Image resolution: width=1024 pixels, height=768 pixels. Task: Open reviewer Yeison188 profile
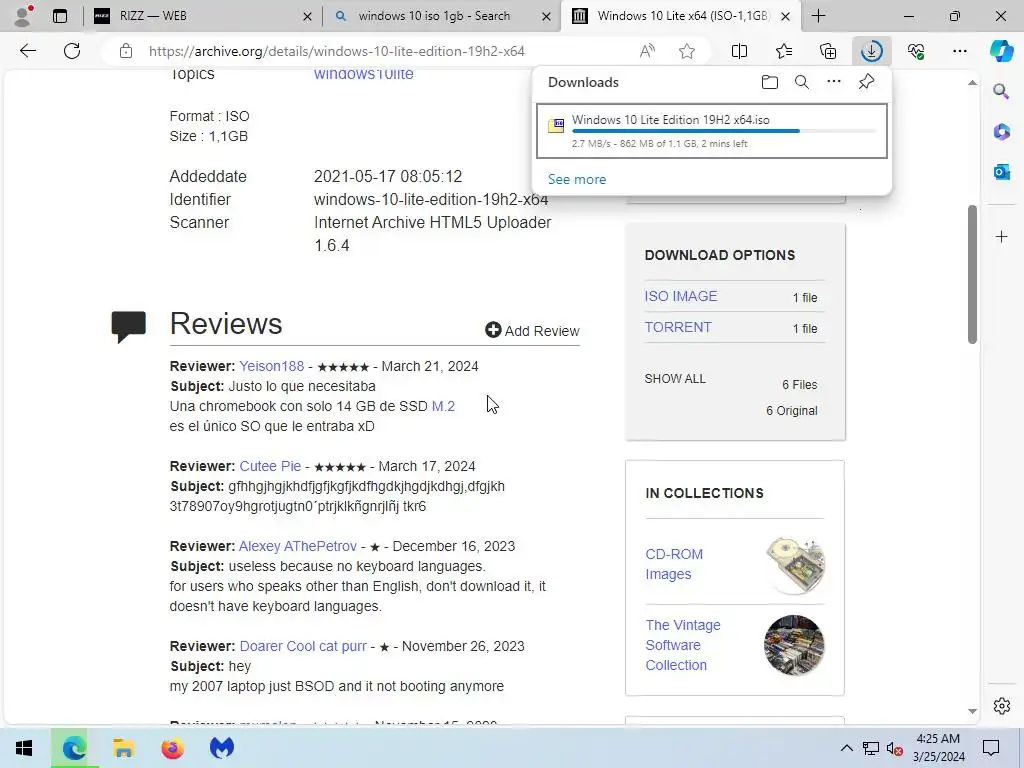point(272,366)
